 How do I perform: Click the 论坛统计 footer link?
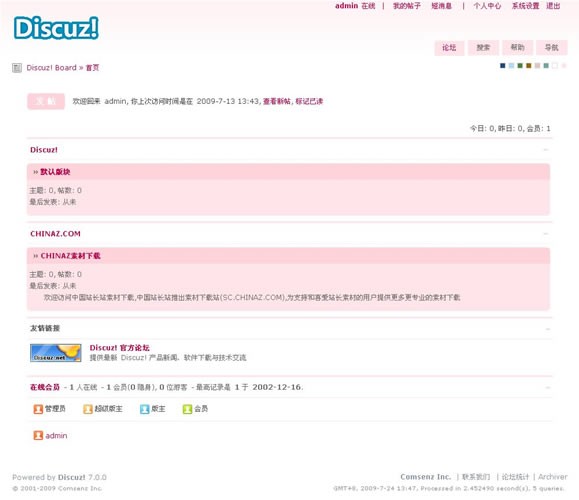click(x=515, y=477)
